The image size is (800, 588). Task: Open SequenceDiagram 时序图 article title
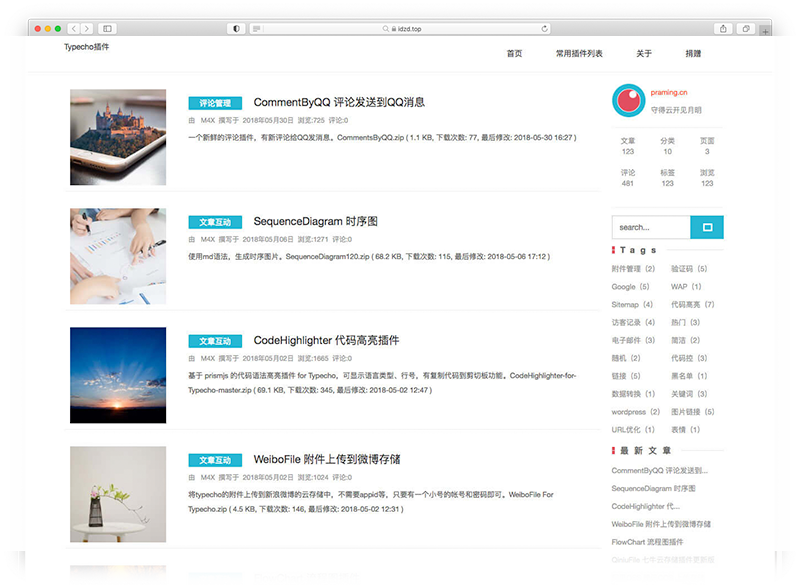[315, 222]
